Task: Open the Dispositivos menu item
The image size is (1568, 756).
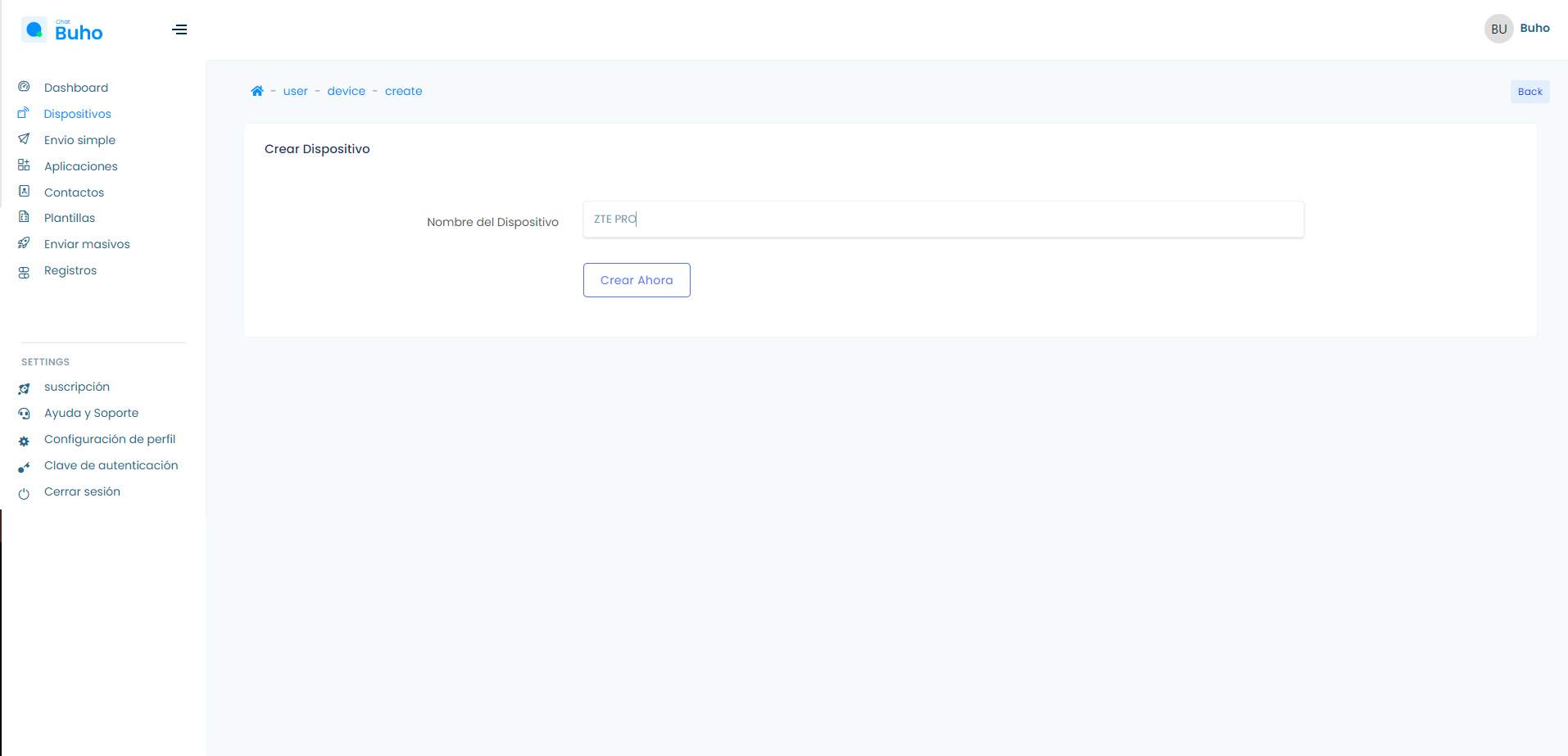Action: click(77, 114)
